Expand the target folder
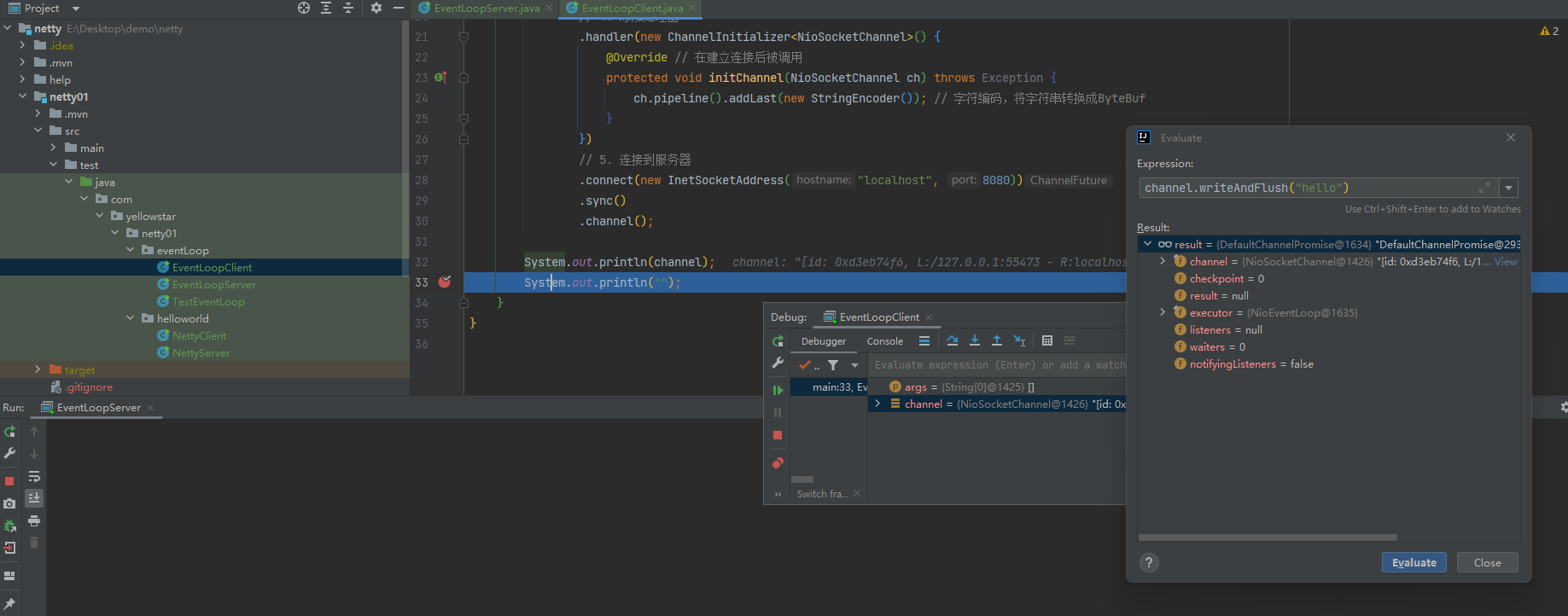This screenshot has height=616, width=1568. tap(38, 369)
